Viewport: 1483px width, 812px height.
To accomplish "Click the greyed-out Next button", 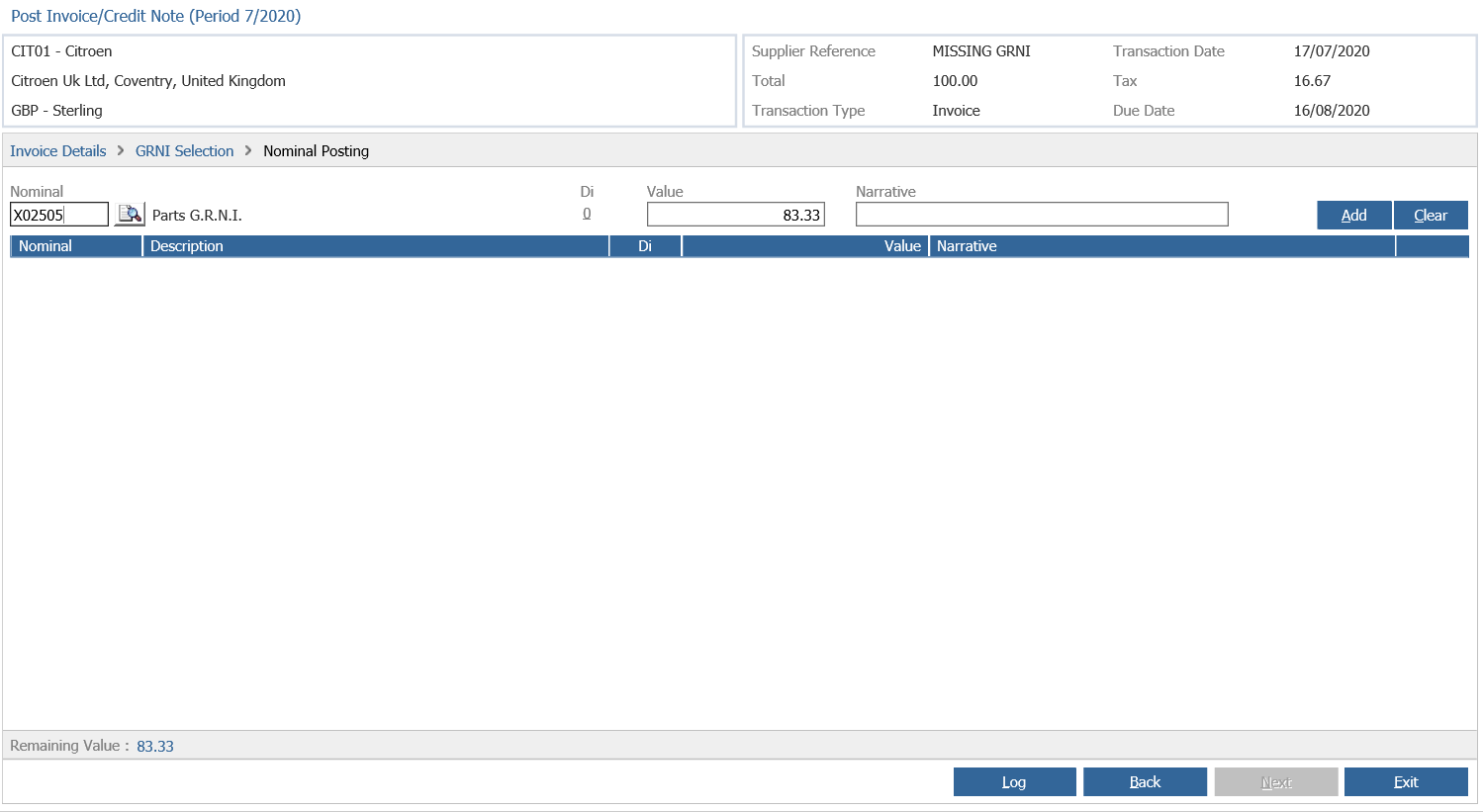I will [x=1276, y=782].
